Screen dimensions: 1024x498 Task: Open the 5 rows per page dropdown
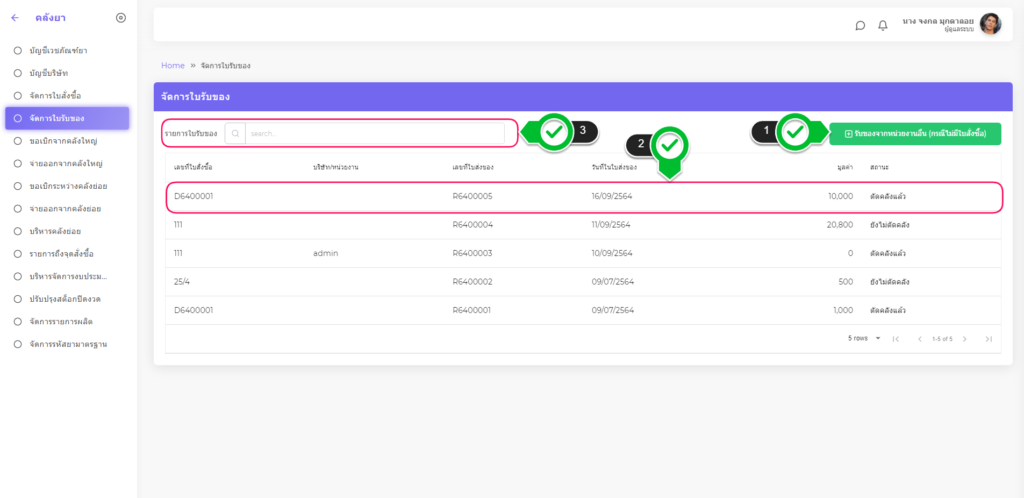[865, 339]
